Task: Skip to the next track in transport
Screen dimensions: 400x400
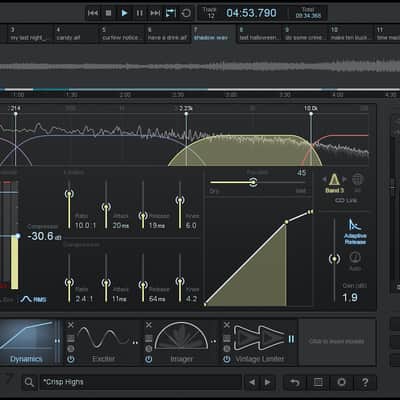Action: click(155, 13)
